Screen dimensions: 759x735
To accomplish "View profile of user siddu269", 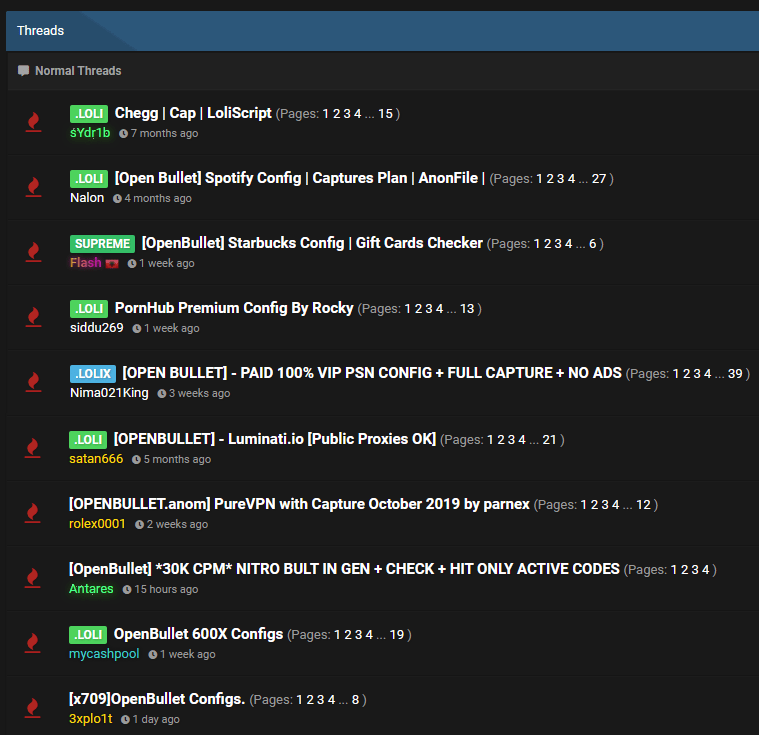I will [x=97, y=328].
